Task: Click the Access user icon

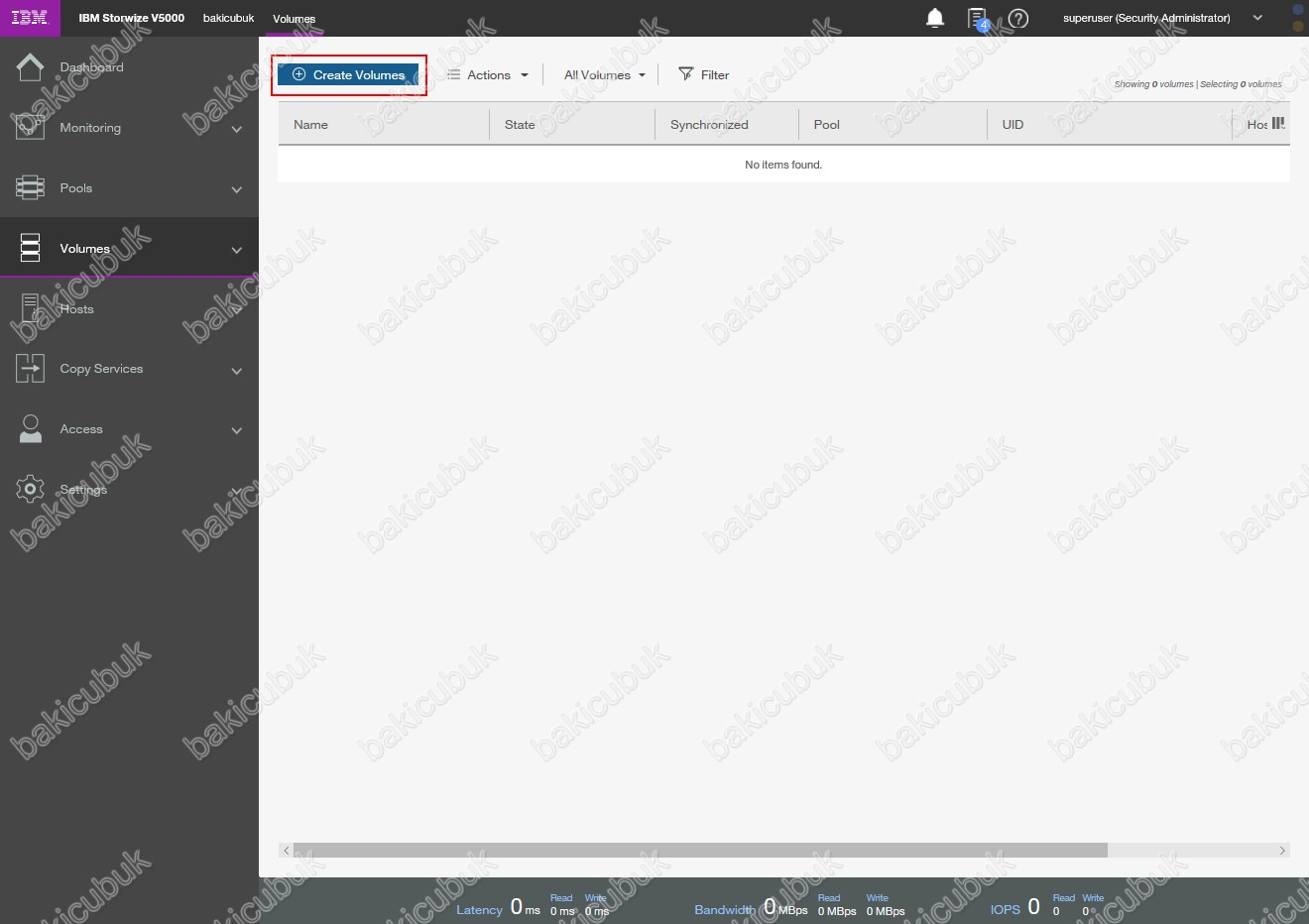Action: point(30,429)
